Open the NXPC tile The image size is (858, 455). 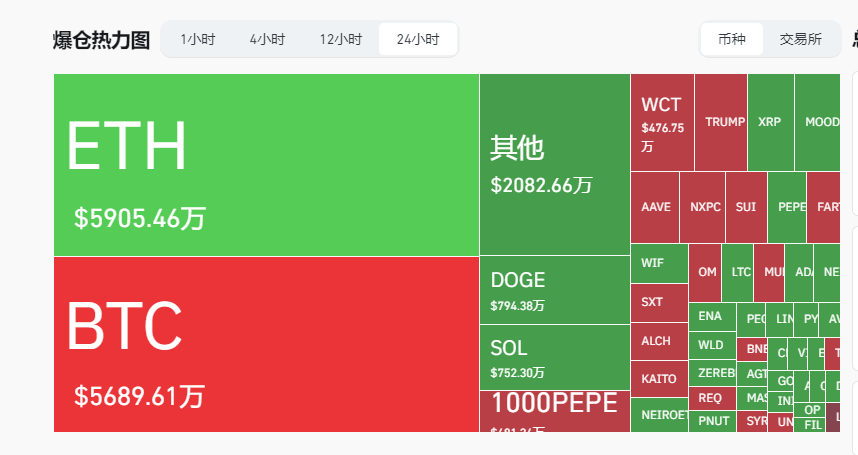pos(705,207)
